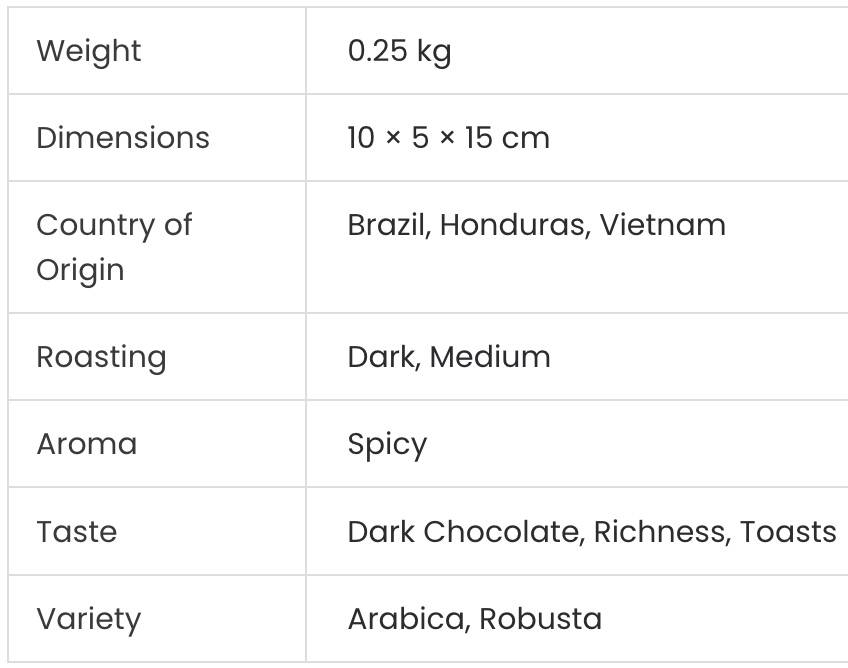The width and height of the screenshot is (848, 668).
Task: Select the Variety row label
Action: [x=88, y=619]
